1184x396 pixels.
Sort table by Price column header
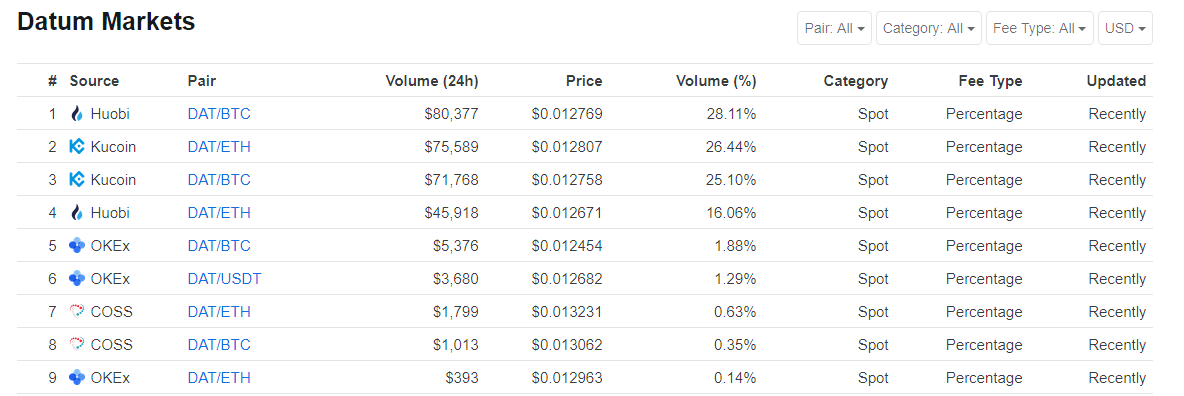point(584,81)
